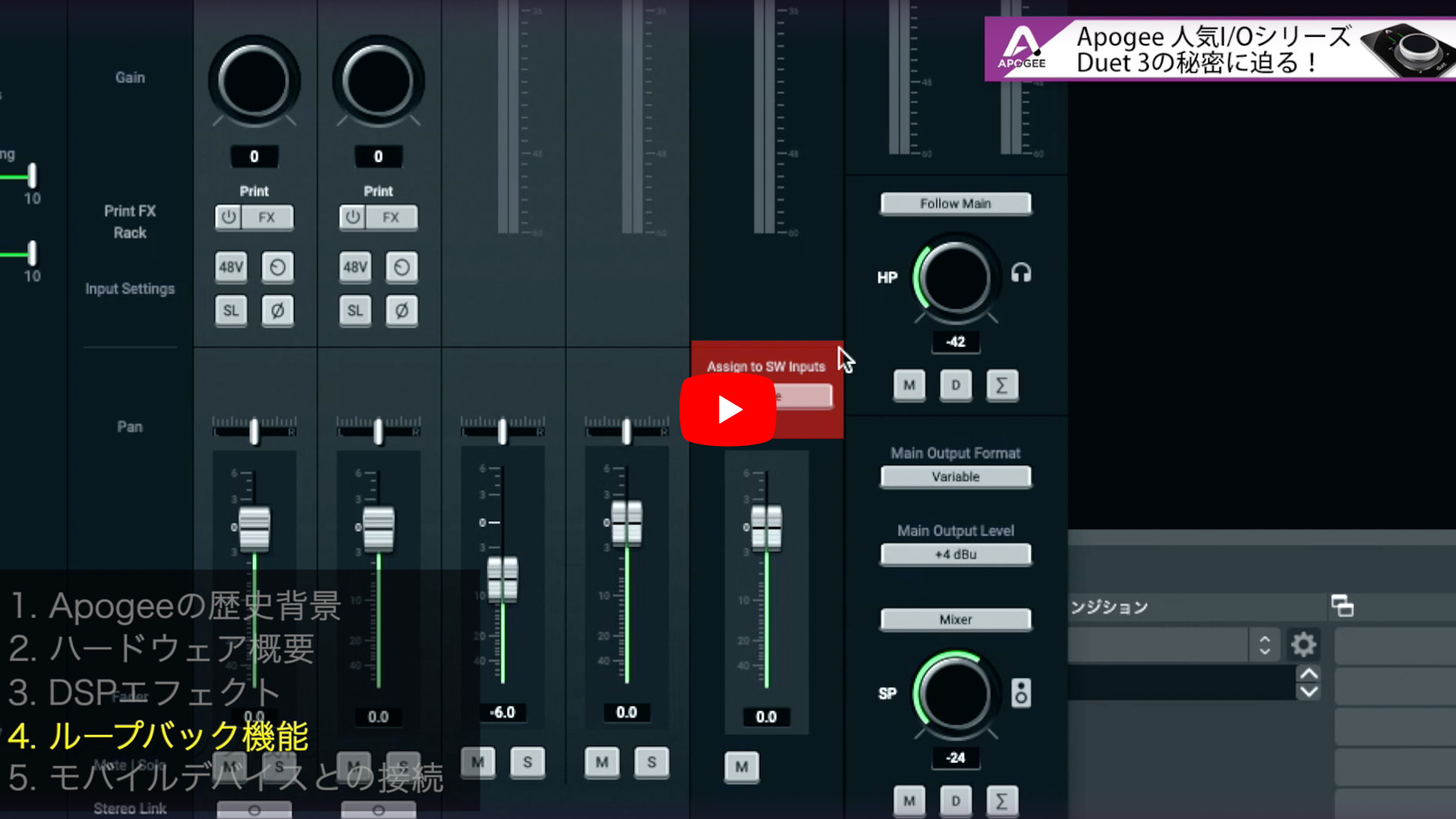This screenshot has height=819, width=1456.
Task: Toggle Print FX power on channel 1
Action: coord(228,218)
